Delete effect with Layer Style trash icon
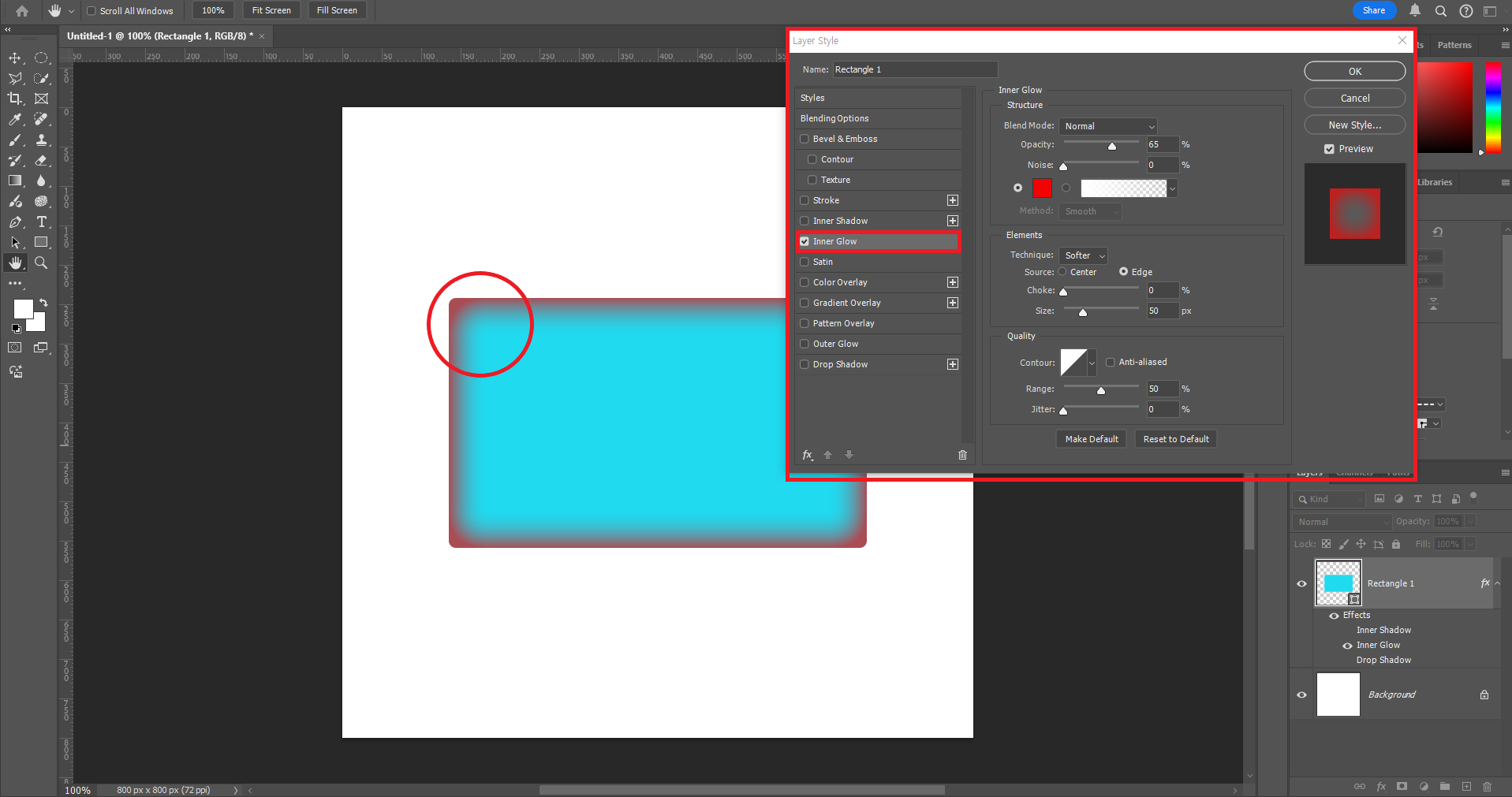The image size is (1512, 797). (x=962, y=455)
